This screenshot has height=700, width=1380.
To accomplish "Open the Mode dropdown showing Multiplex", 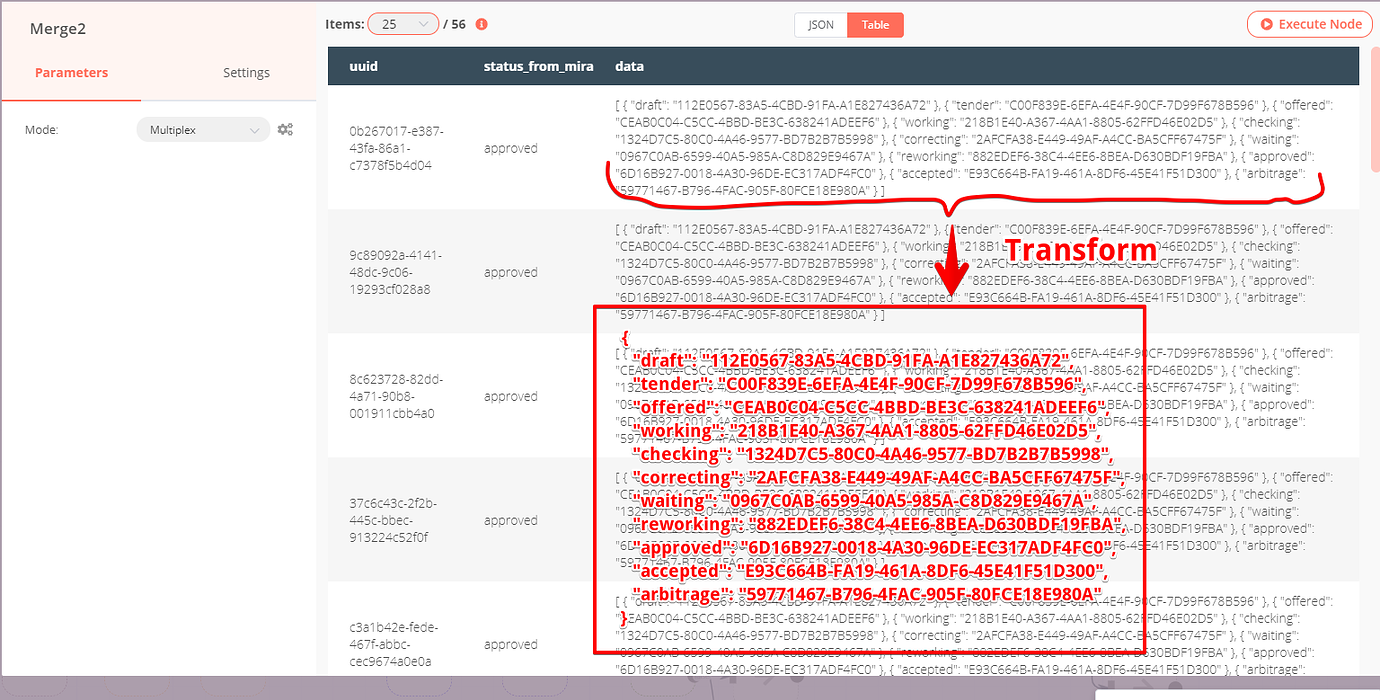I will coord(203,129).
